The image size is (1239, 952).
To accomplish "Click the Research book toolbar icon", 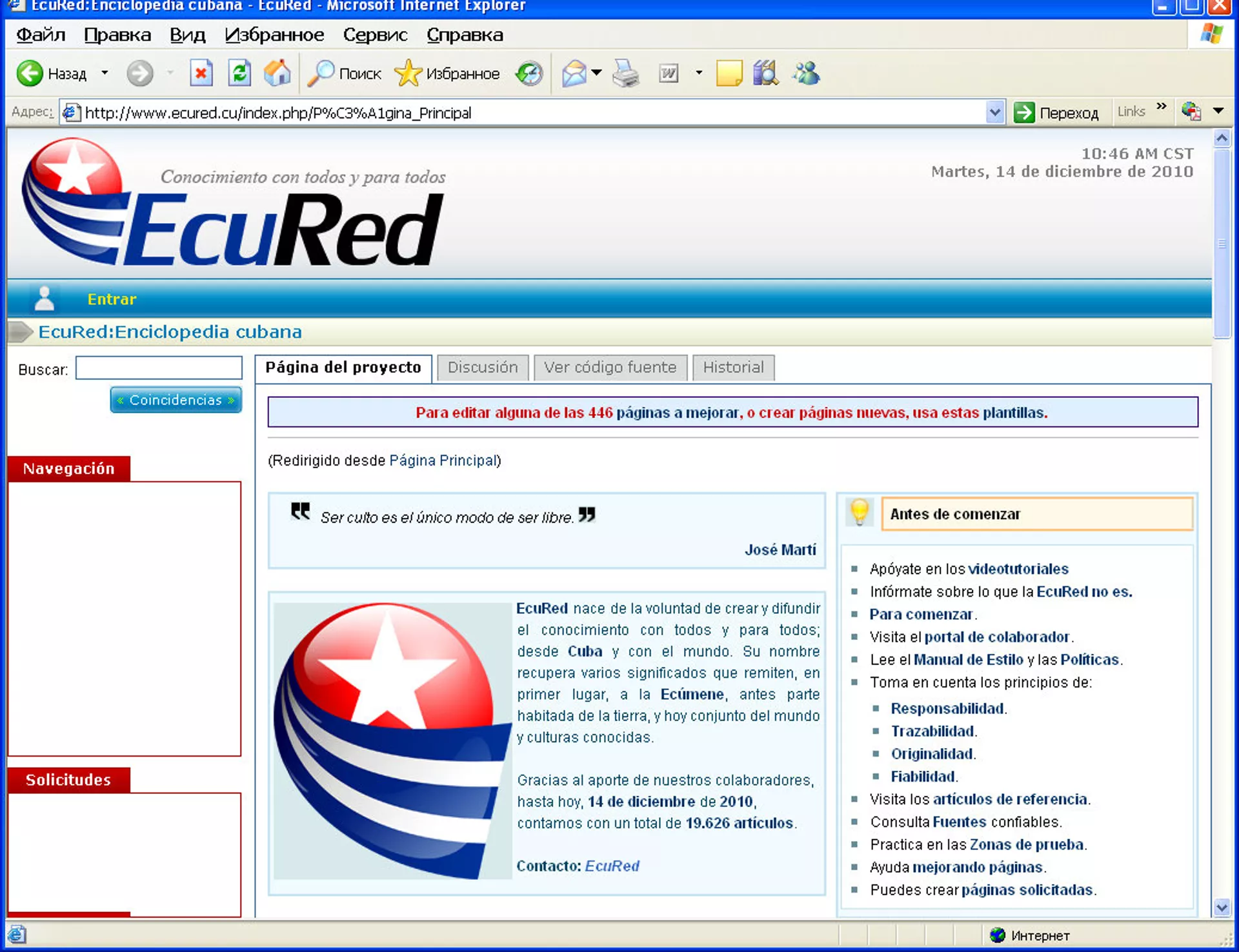I will click(x=766, y=74).
